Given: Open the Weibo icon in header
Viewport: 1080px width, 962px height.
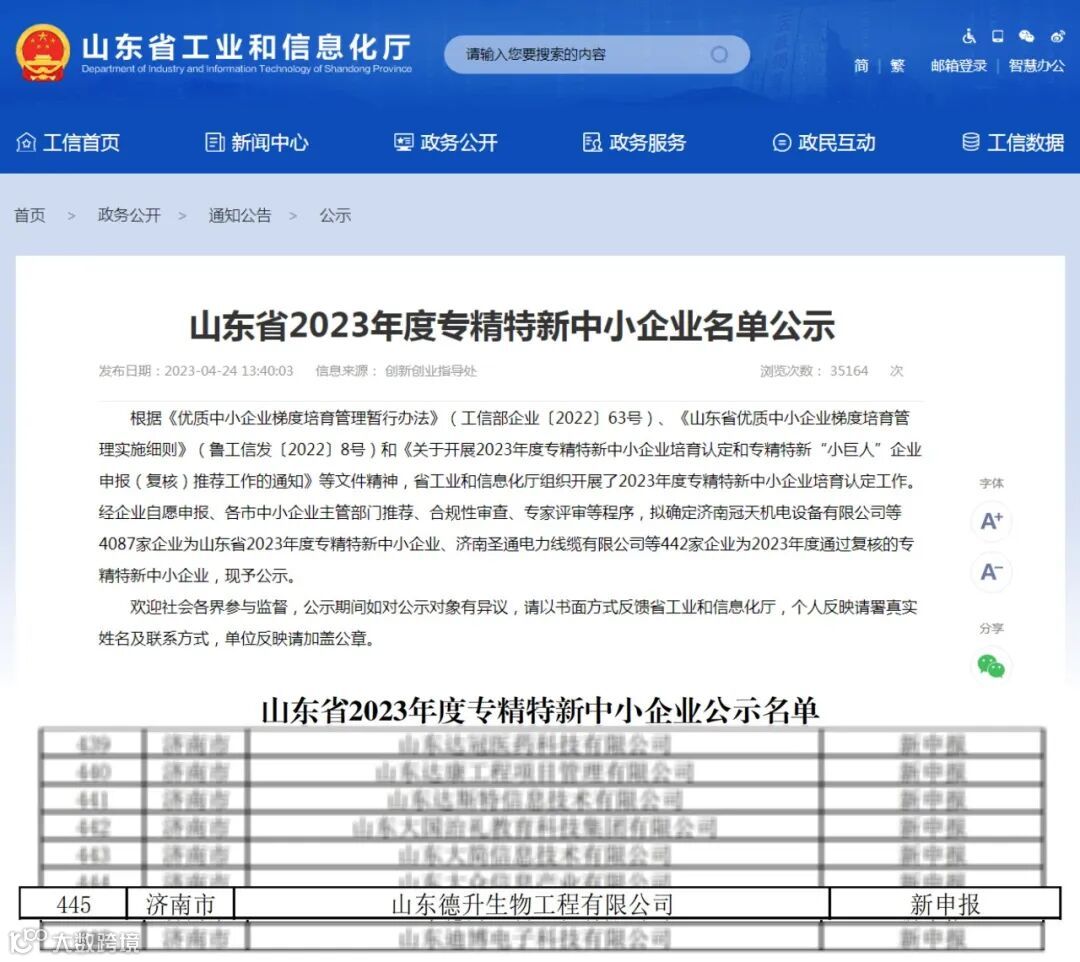Looking at the screenshot, I should [x=1057, y=36].
